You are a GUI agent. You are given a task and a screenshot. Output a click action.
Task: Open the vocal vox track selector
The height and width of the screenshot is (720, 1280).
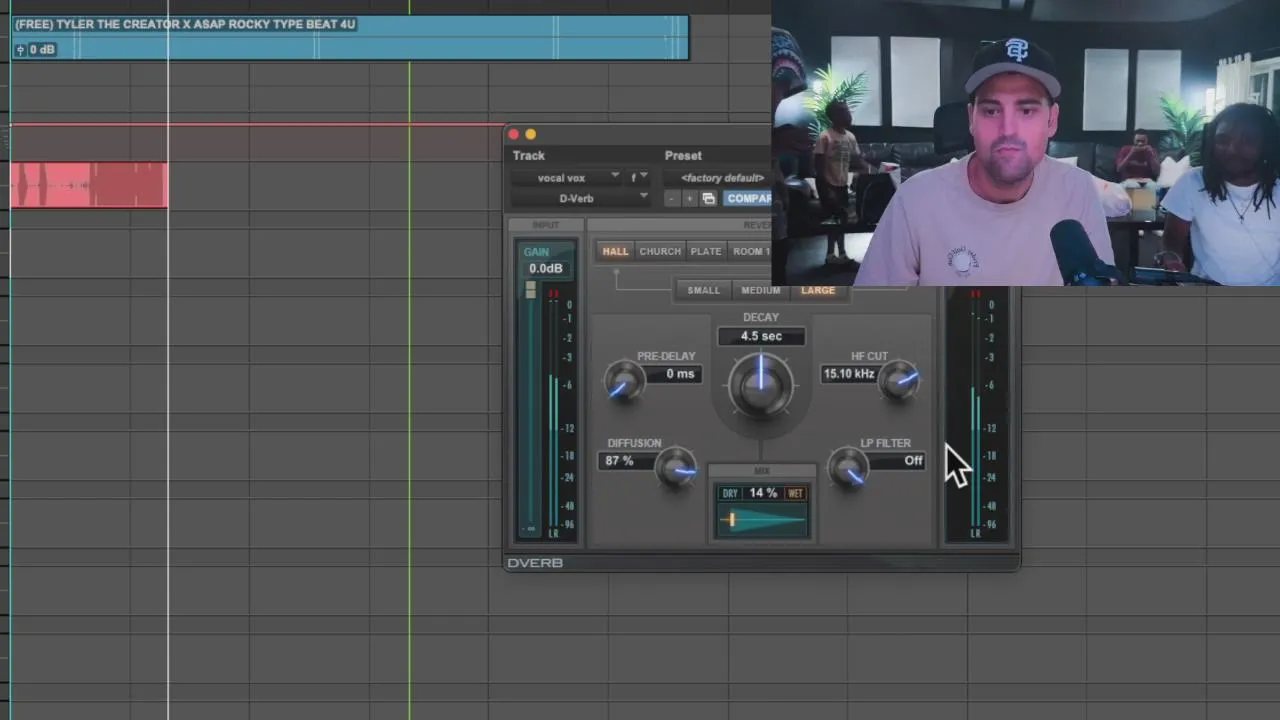pyautogui.click(x=567, y=178)
